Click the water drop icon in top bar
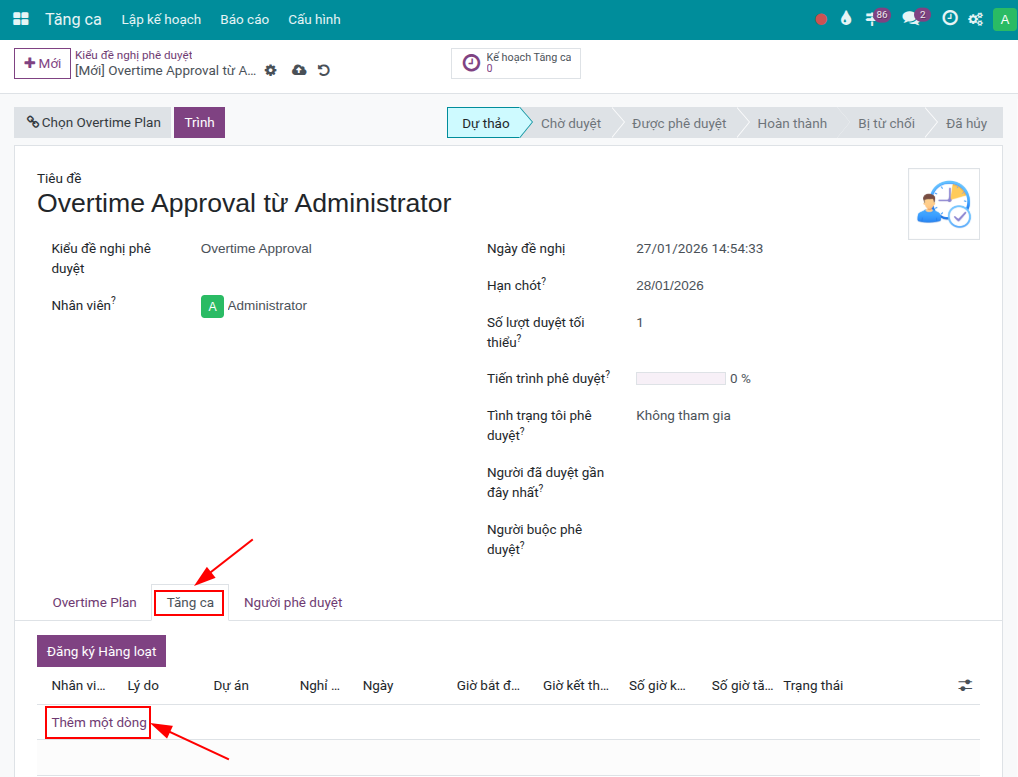 [845, 18]
